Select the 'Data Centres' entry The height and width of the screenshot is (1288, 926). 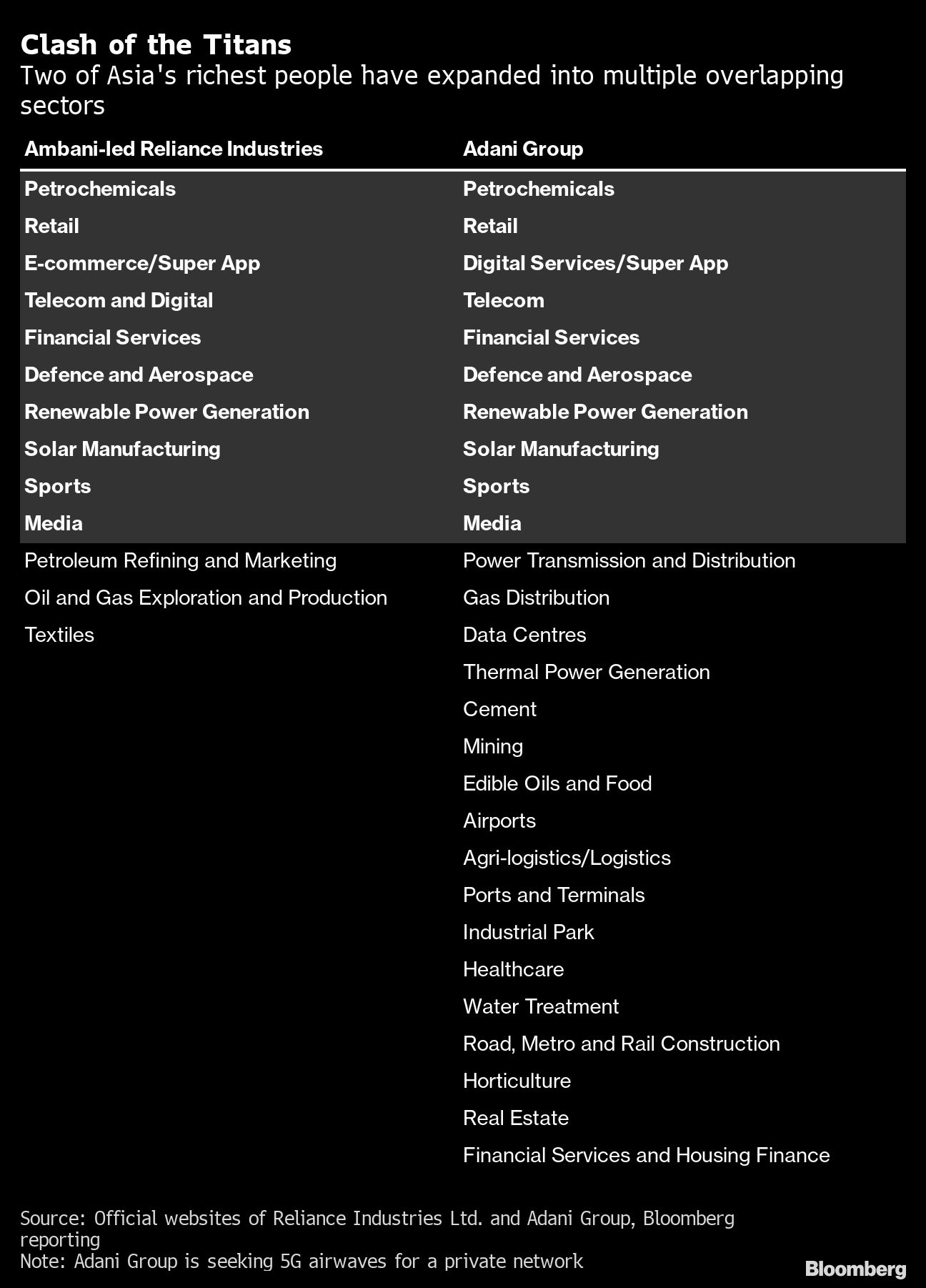coord(524,635)
